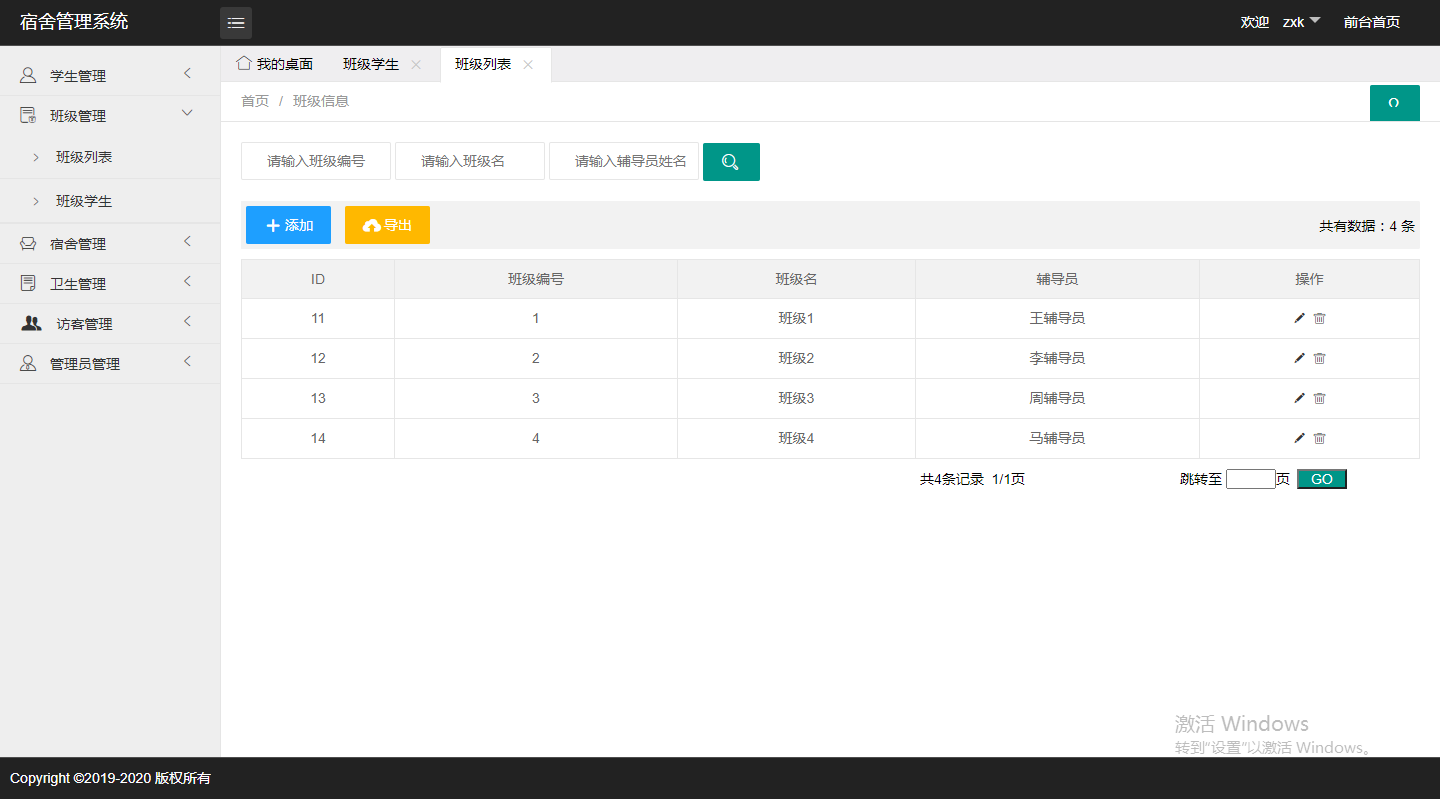The height and width of the screenshot is (799, 1440).
Task: Click the delete trash icon for 班级2
Action: click(x=1319, y=358)
